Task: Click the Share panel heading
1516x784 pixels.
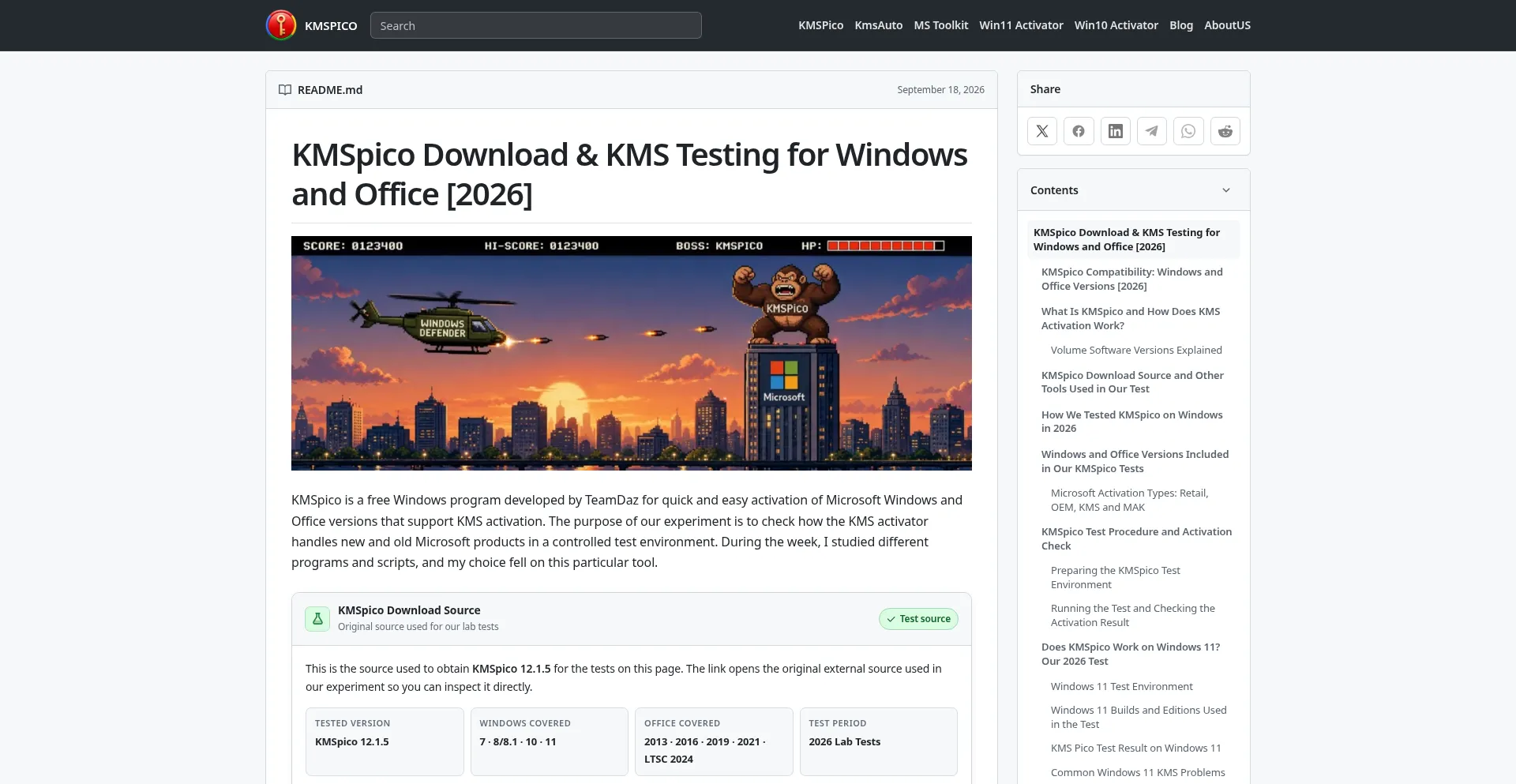Action: 1045,89
